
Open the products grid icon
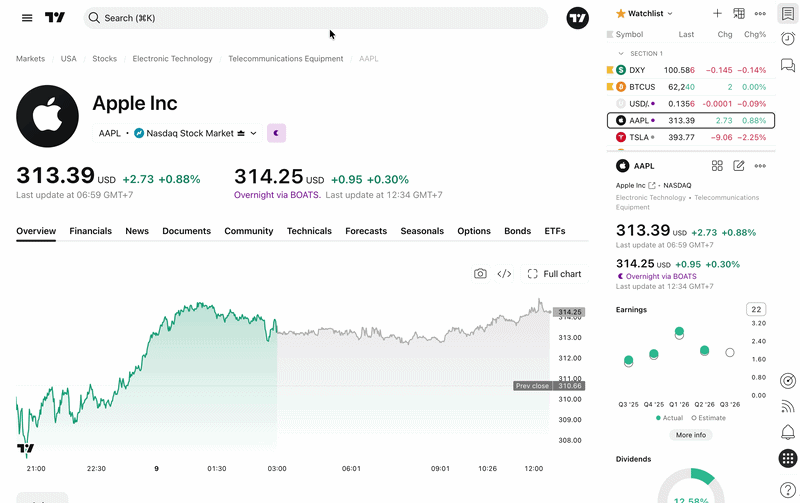(788, 458)
